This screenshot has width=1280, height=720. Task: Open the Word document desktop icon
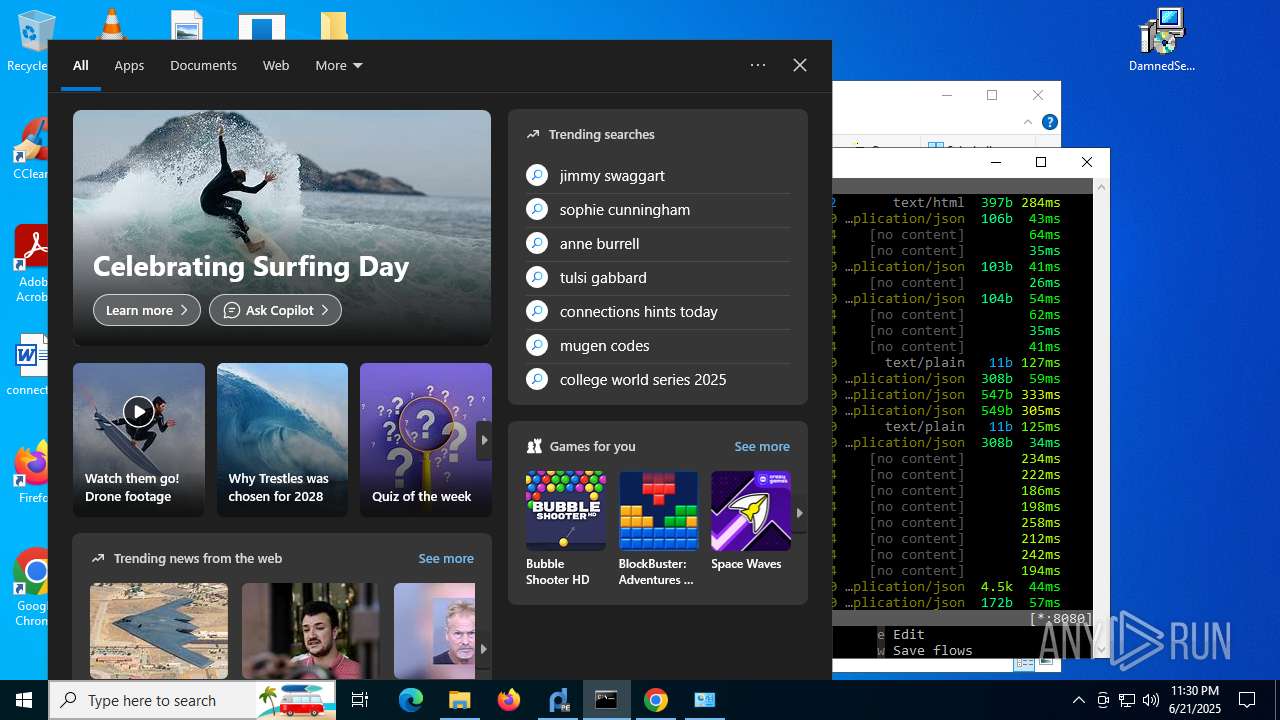[30, 365]
